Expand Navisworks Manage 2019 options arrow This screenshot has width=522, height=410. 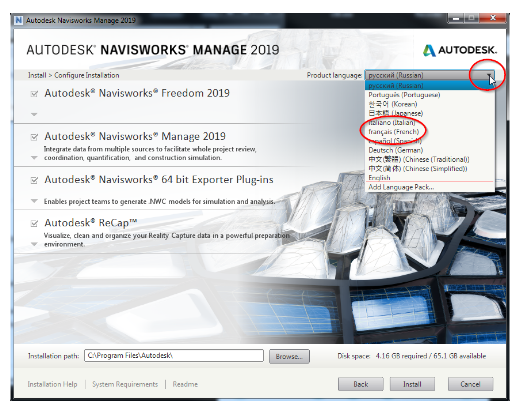34,158
